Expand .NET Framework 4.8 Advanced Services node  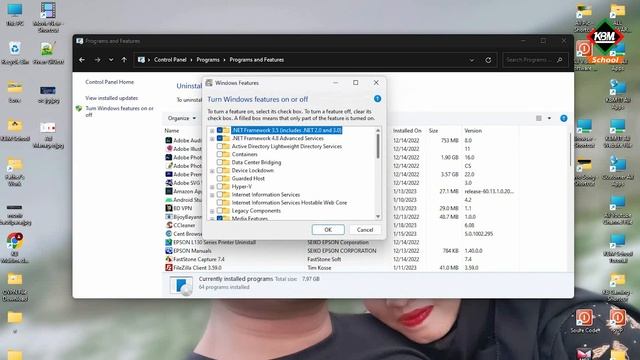212,139
